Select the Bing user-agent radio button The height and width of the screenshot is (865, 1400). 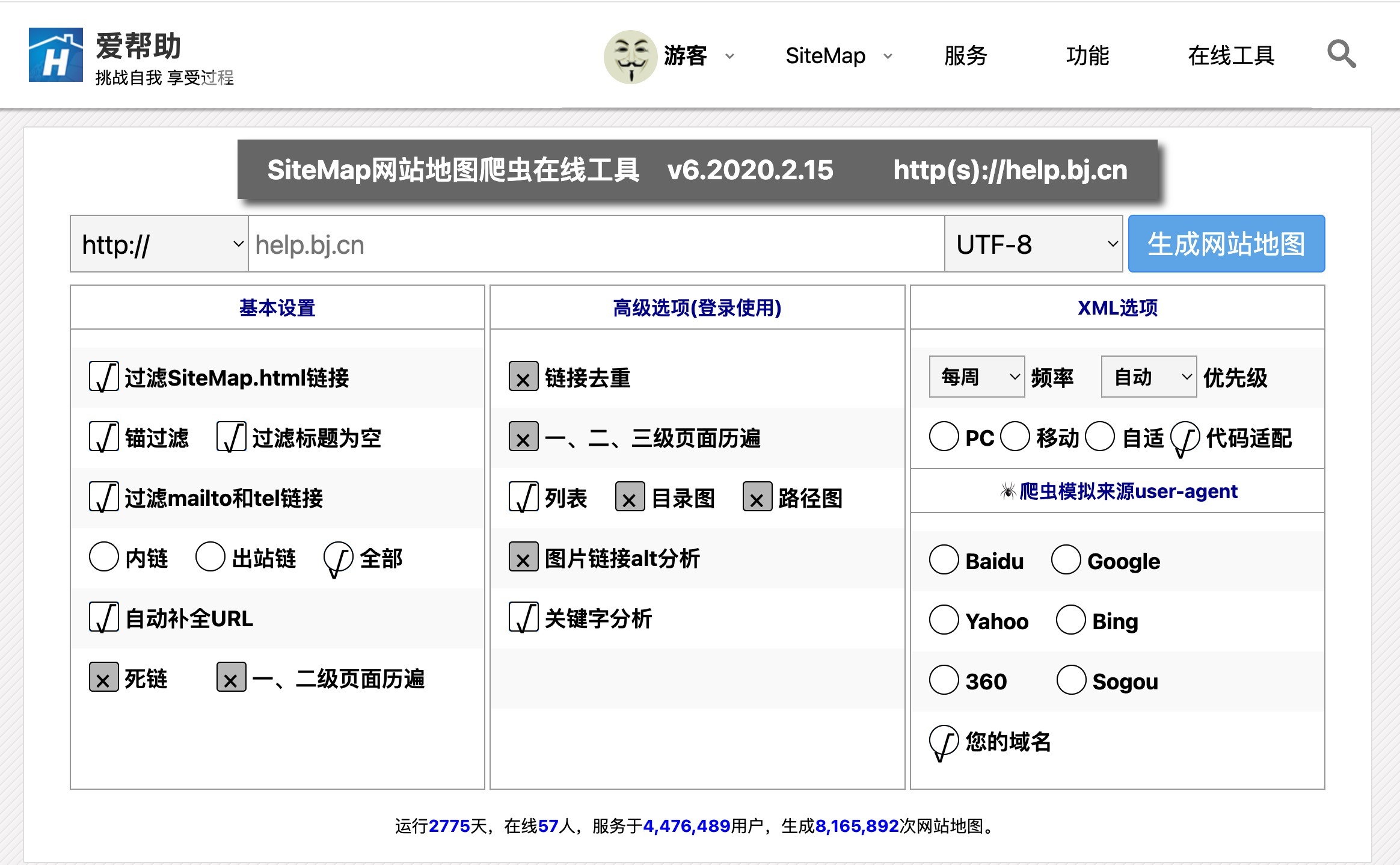click(x=1070, y=620)
